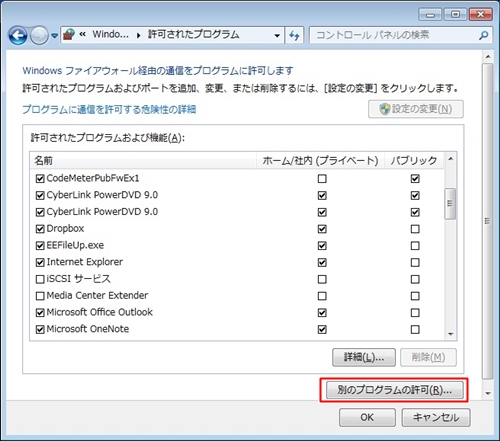Sort by the 名前 column header
This screenshot has width=500, height=441.
tap(143, 161)
